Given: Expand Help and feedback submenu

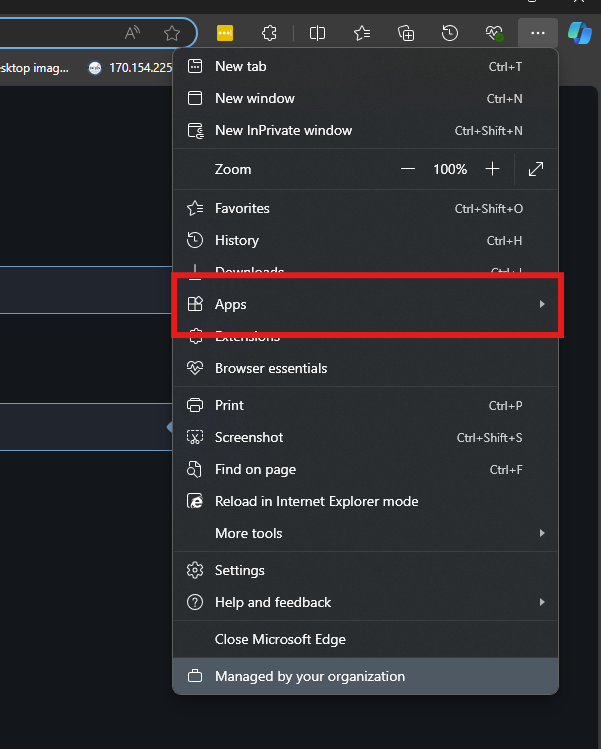Looking at the screenshot, I should click(365, 602).
